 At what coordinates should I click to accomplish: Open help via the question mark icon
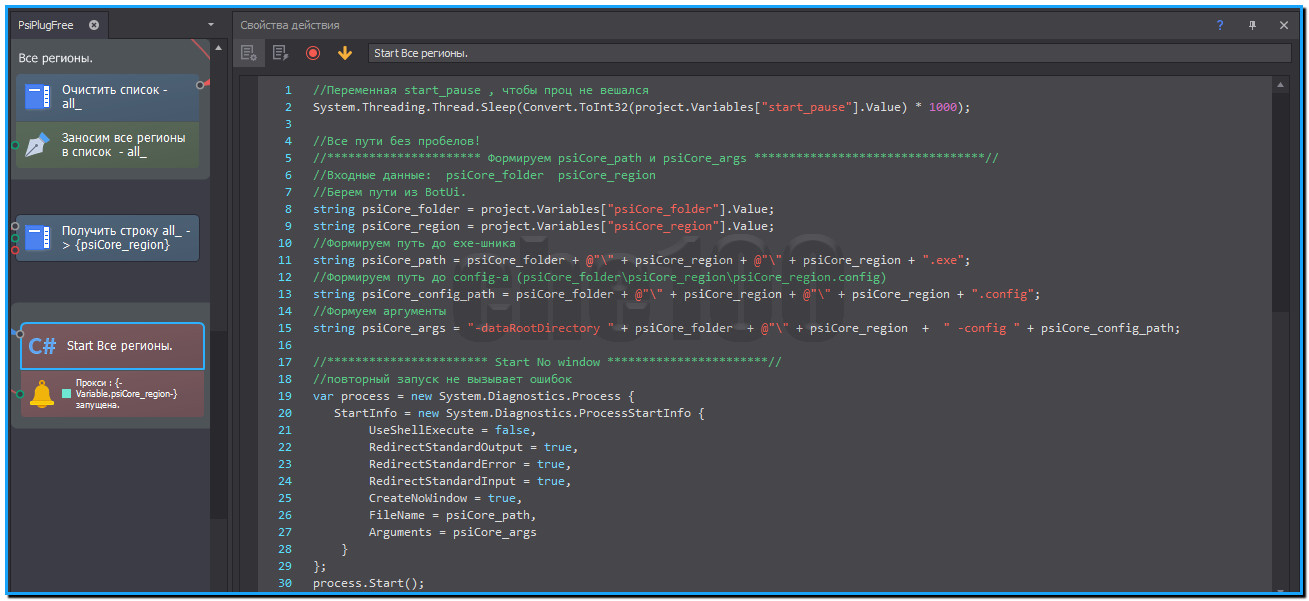1220,25
